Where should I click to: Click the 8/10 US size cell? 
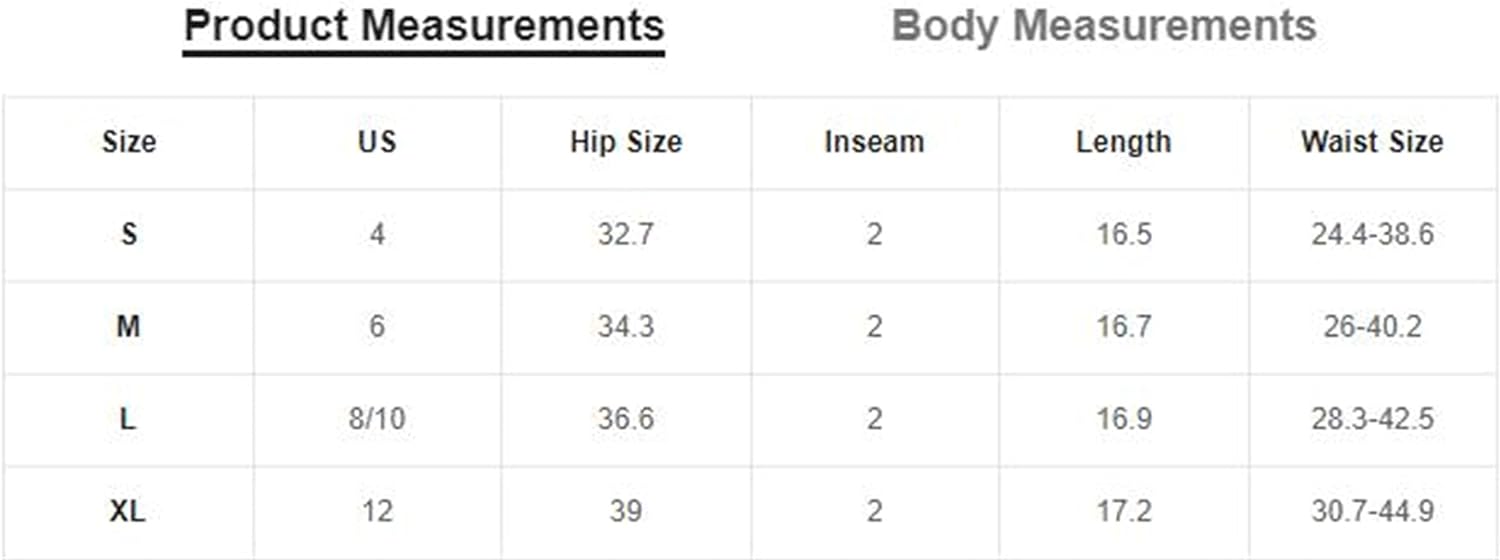377,420
